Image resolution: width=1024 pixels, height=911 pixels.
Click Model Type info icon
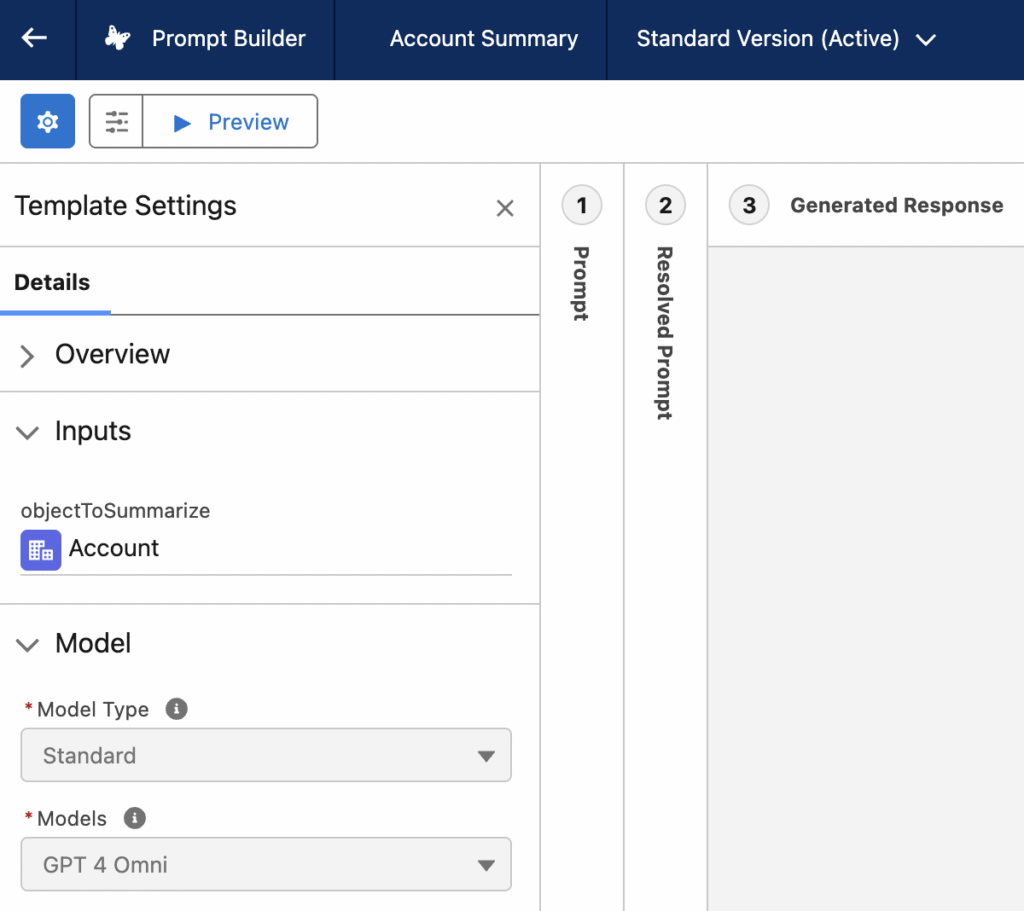tap(176, 709)
